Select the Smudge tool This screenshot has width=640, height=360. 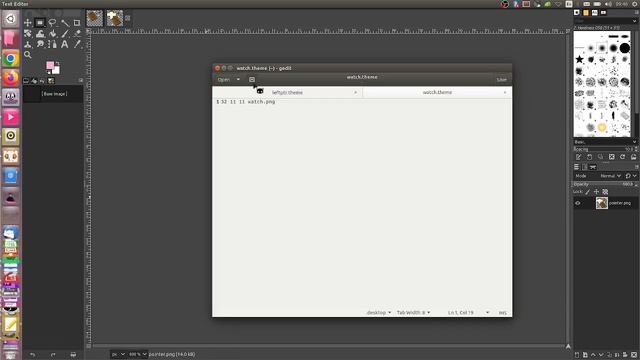click(40, 44)
